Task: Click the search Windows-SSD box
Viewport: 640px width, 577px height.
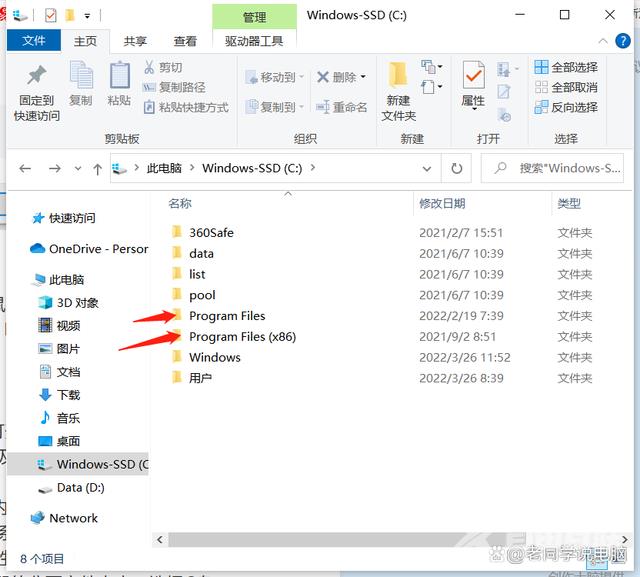Action: [x=552, y=168]
